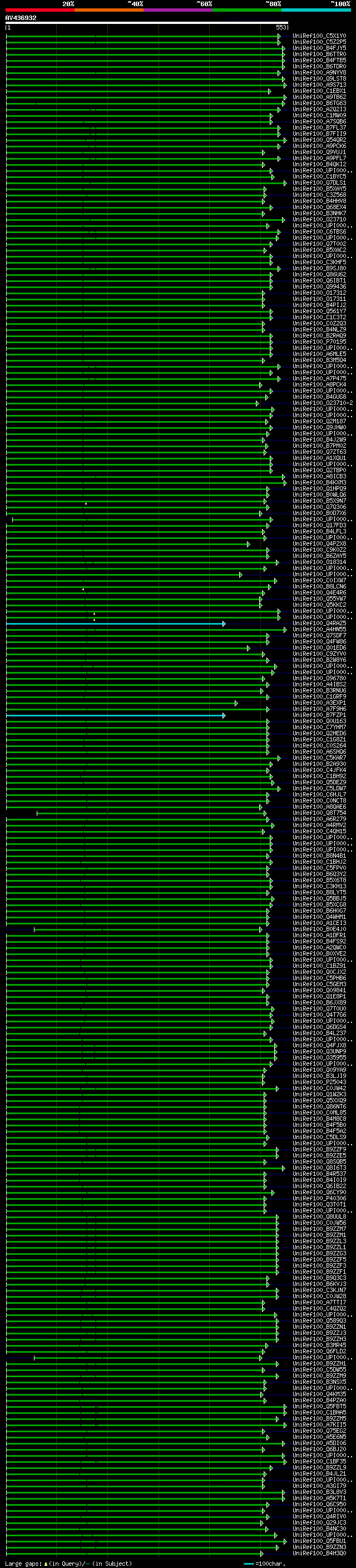
Task: Select the UniRef100_Q4RAZ5 label
Action: coord(319,624)
